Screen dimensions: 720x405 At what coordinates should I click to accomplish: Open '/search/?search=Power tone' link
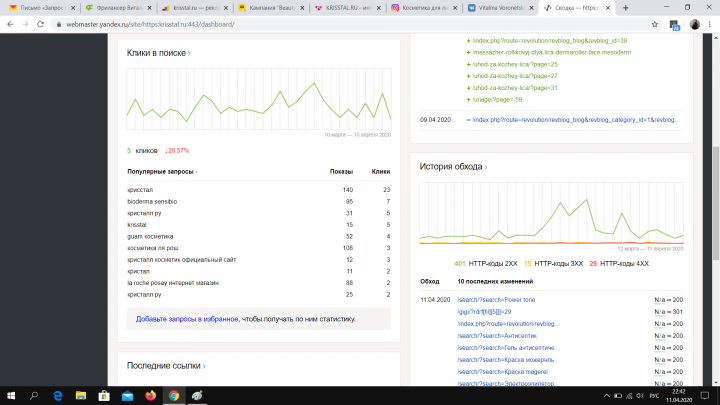[496, 300]
